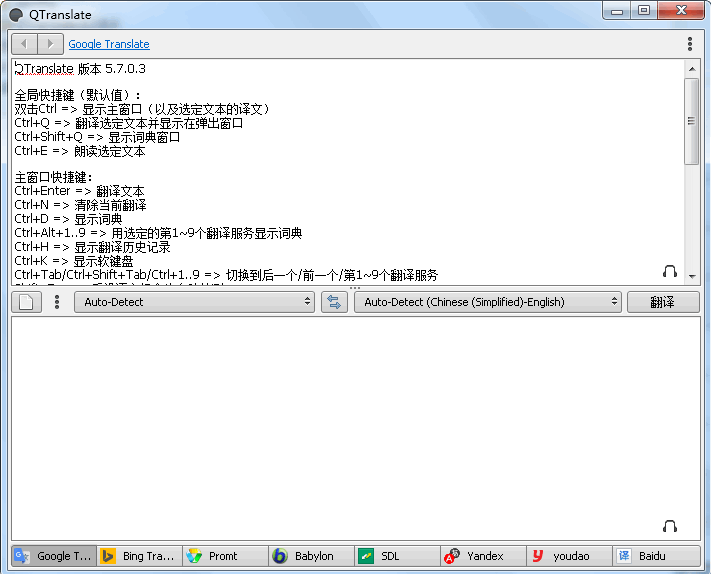Click the line 'Ctrl+H => 显示翻译历史记录'
Image resolution: width=711 pixels, height=574 pixels.
(93, 247)
